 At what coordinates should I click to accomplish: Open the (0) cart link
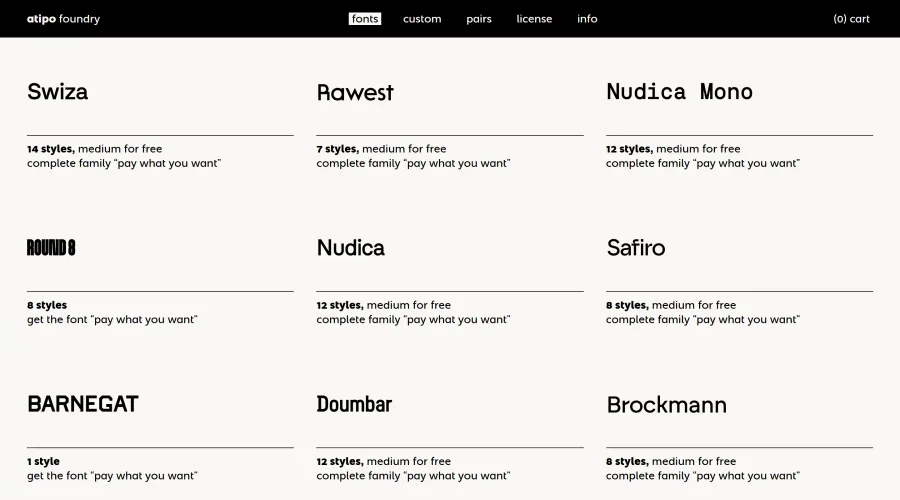point(851,19)
